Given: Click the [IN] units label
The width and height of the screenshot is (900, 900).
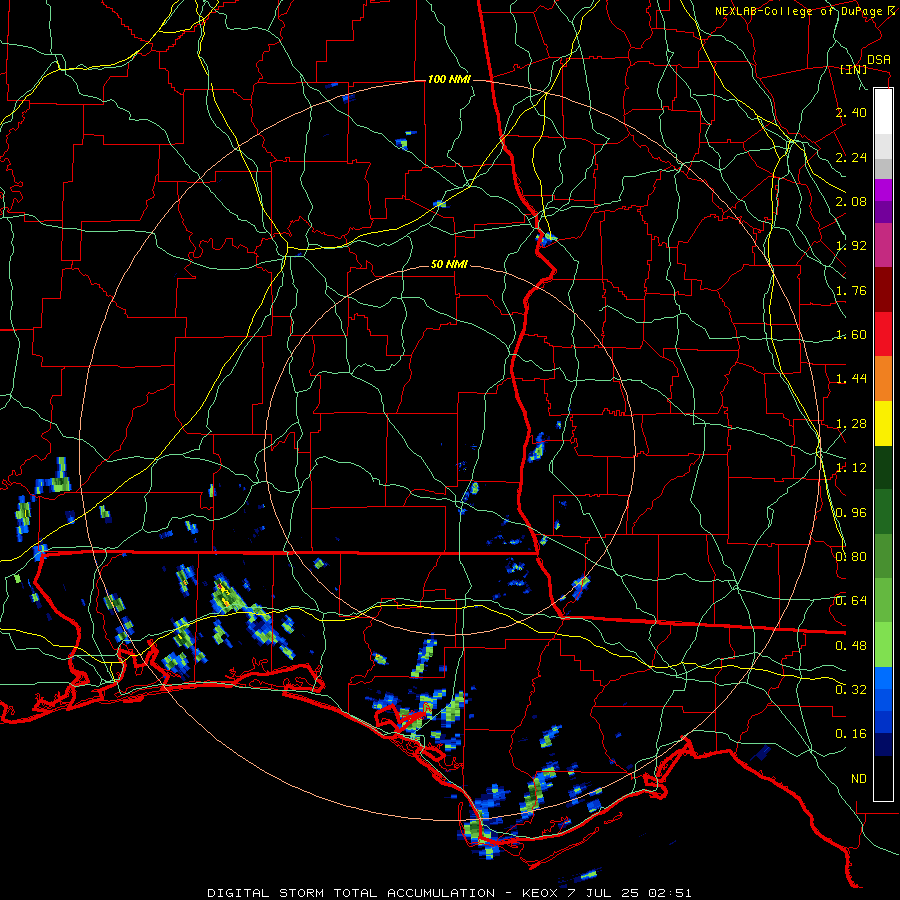Looking at the screenshot, I should click(x=854, y=70).
